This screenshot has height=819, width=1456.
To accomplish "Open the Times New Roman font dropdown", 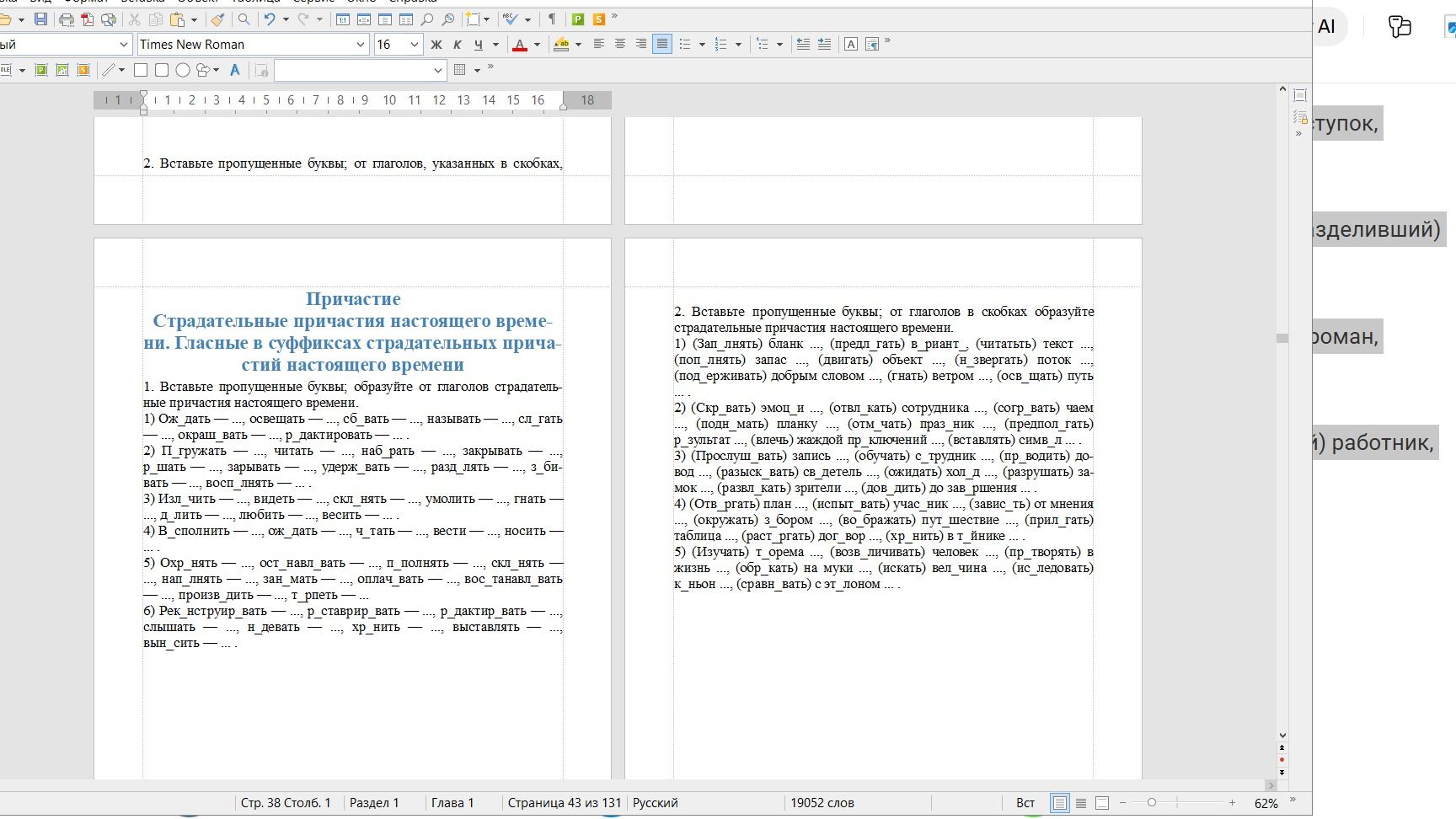I will click(361, 45).
